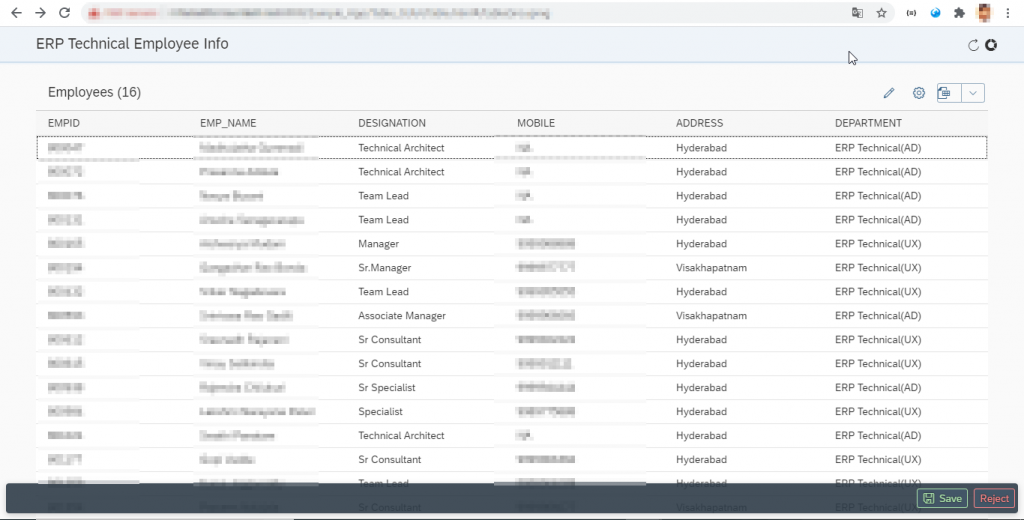
Task: Open the extensions puzzle-piece menu
Action: point(959,13)
